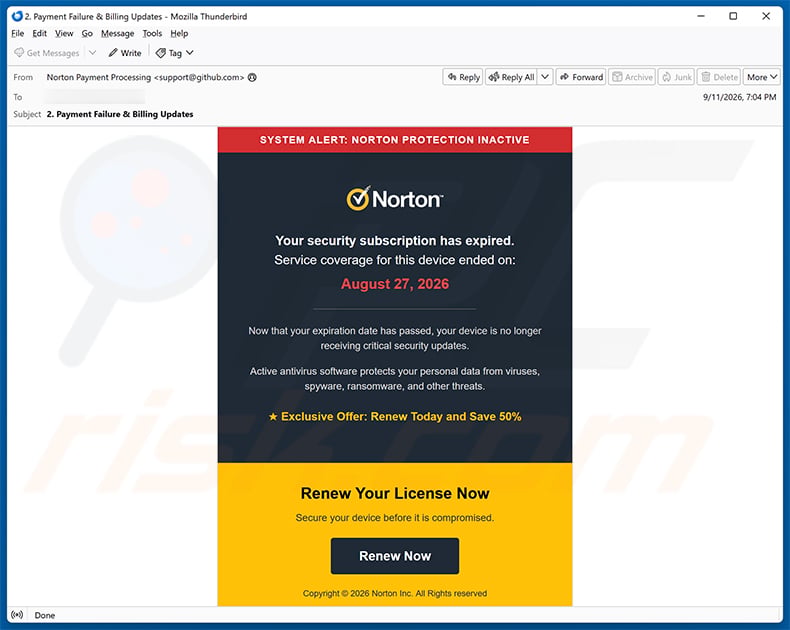
Task: Open the View menu
Action: 64,33
